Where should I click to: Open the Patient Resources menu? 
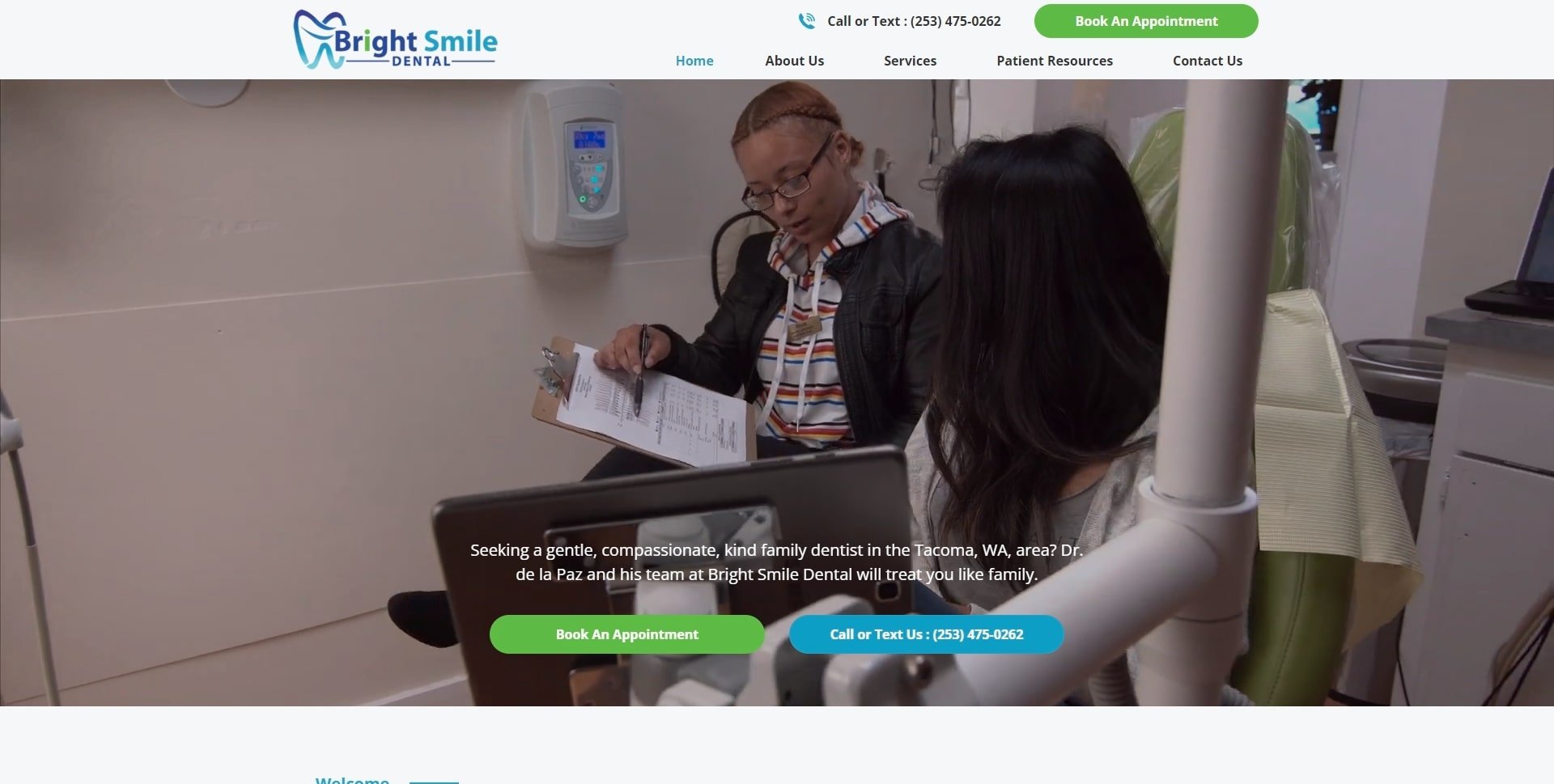(x=1054, y=61)
